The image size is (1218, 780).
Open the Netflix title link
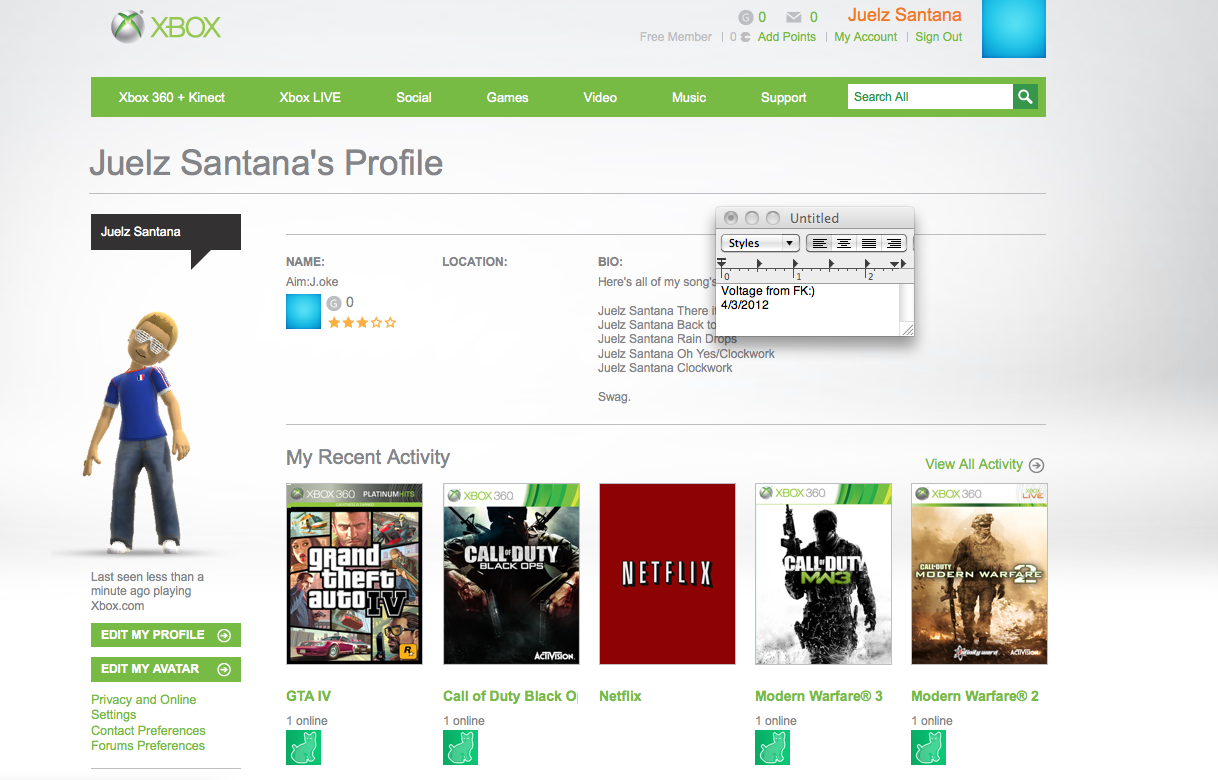[x=620, y=696]
